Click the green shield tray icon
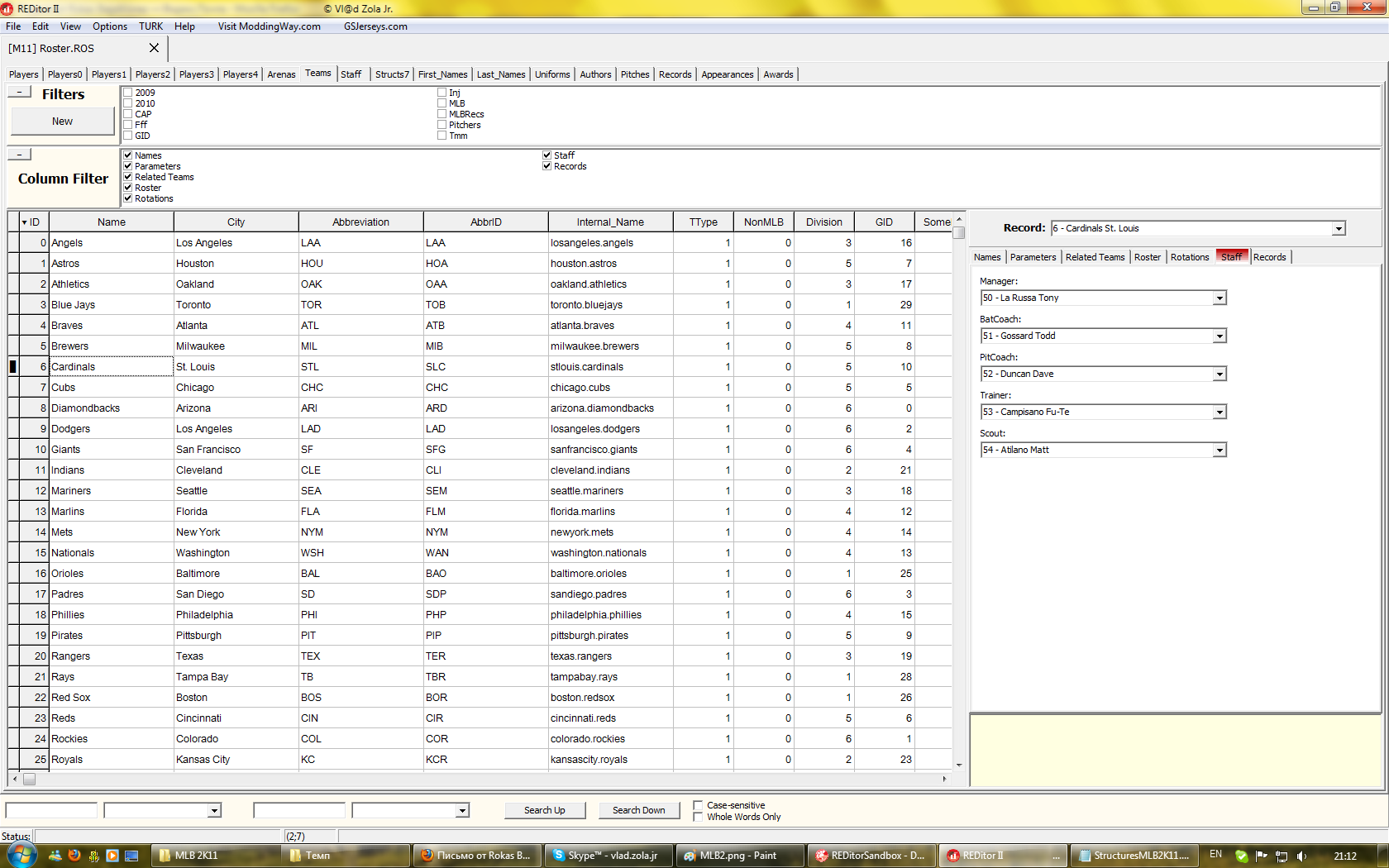 tap(1241, 856)
